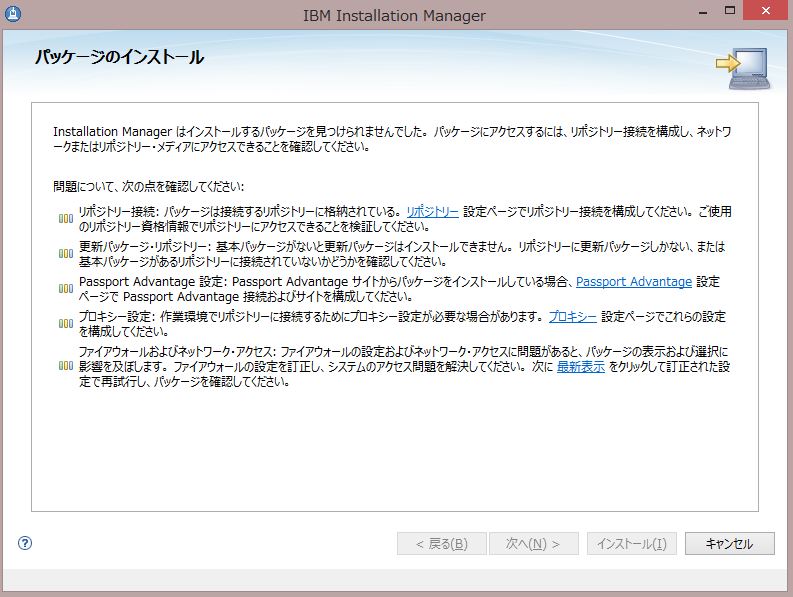Click the ファイアウォールおよびネットワーク・アクセス: text
Image resolution: width=793 pixels, height=597 pixels.
pyautogui.click(x=404, y=366)
